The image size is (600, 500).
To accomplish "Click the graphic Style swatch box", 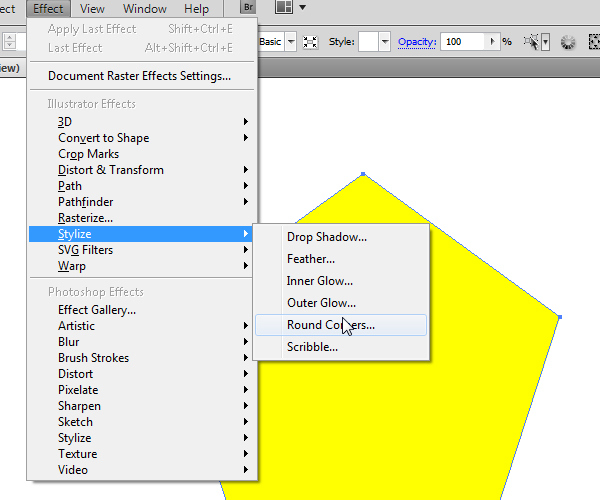I will point(368,42).
